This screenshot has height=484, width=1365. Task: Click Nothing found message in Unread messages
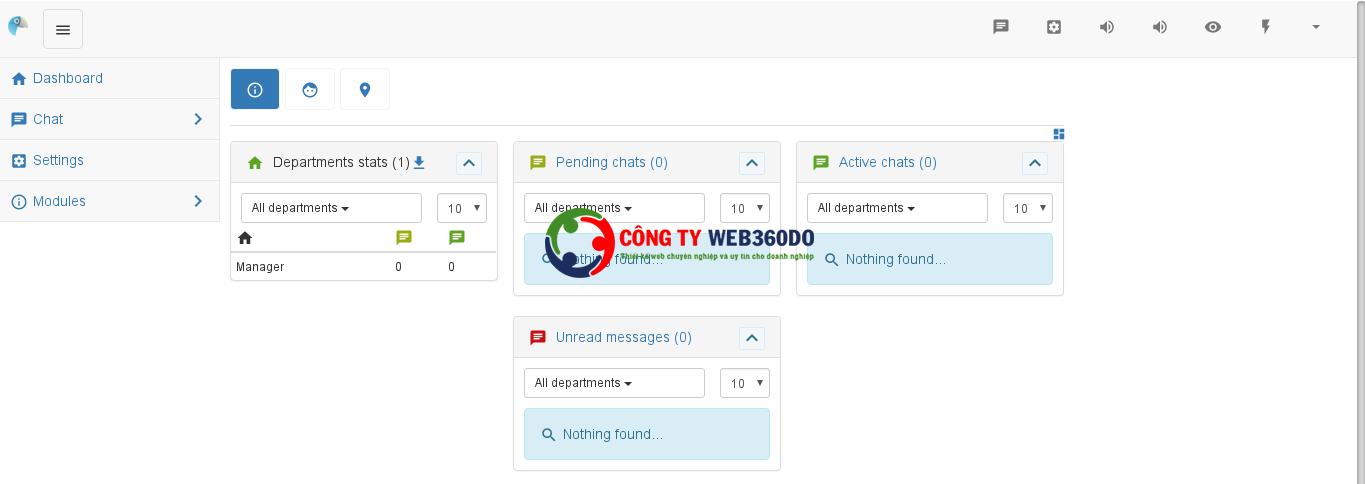pyautogui.click(x=647, y=434)
